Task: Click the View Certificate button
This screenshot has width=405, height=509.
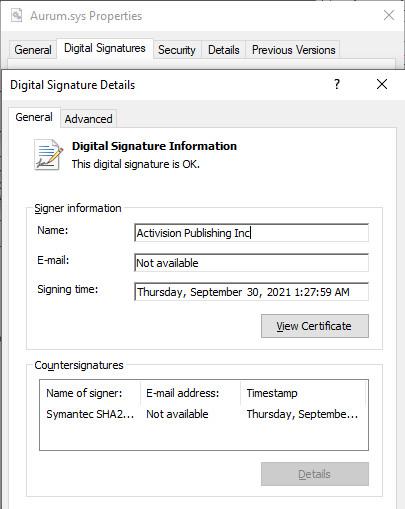Action: (x=315, y=326)
